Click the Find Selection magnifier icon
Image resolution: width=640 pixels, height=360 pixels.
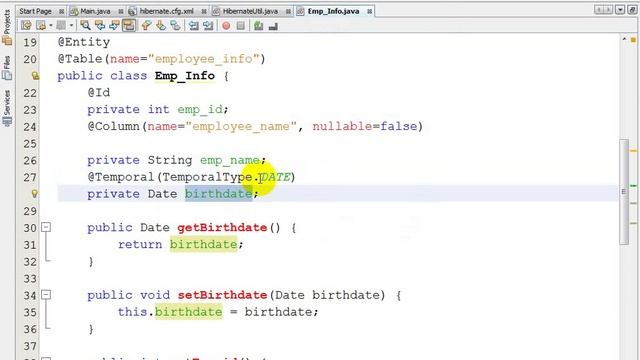click(85, 26)
